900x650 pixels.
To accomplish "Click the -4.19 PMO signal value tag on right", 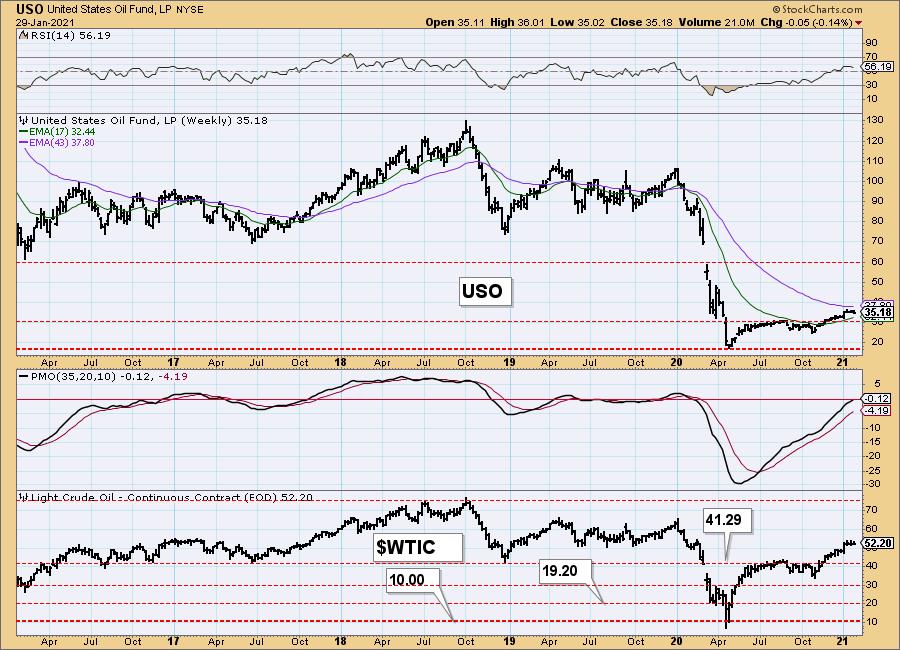I will [x=876, y=411].
